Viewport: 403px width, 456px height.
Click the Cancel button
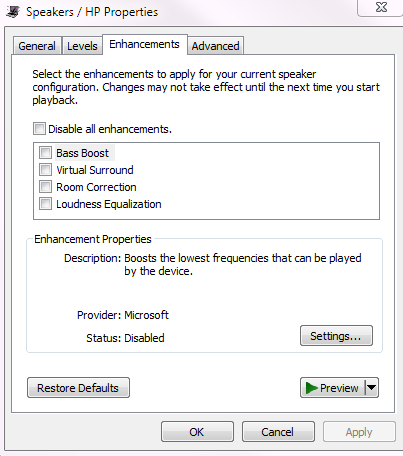click(x=278, y=432)
